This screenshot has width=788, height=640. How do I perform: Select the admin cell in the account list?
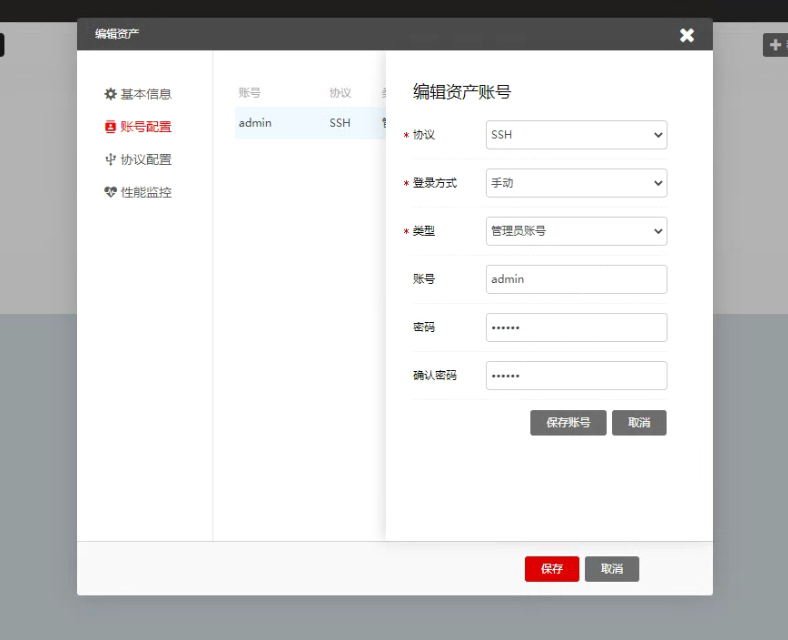click(255, 123)
